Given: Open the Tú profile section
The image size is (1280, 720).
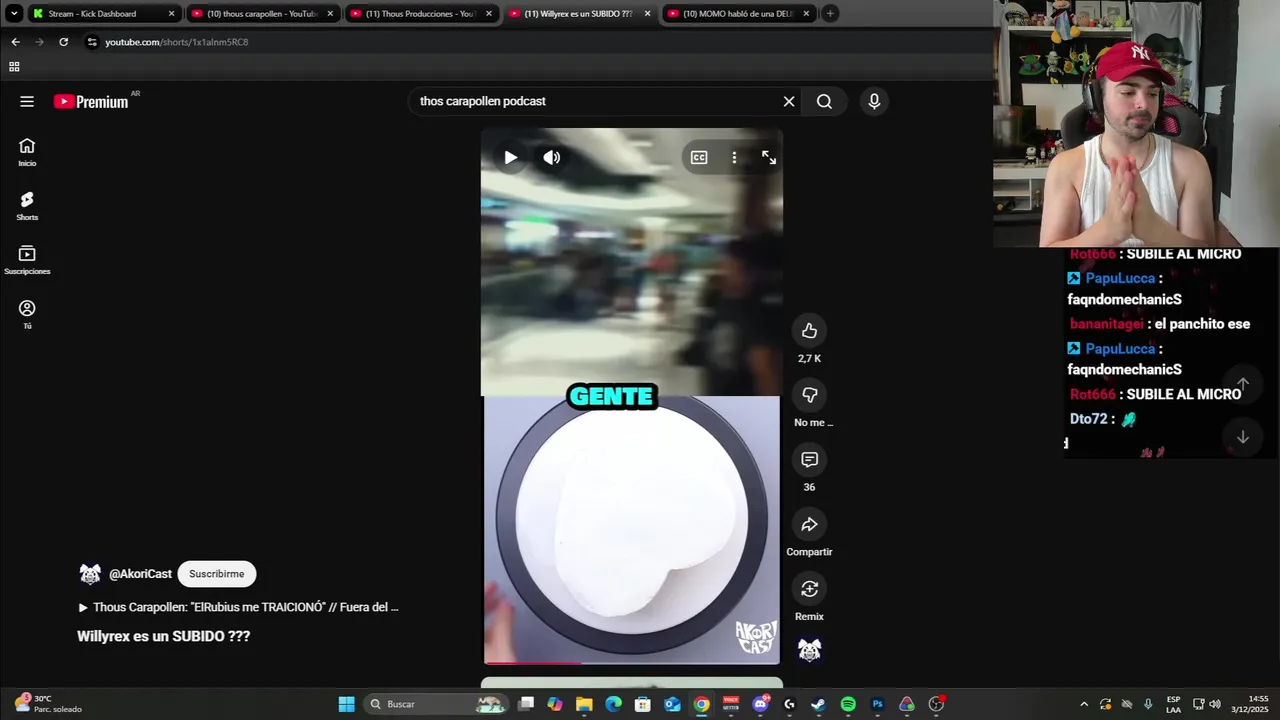Looking at the screenshot, I should click(x=27, y=314).
